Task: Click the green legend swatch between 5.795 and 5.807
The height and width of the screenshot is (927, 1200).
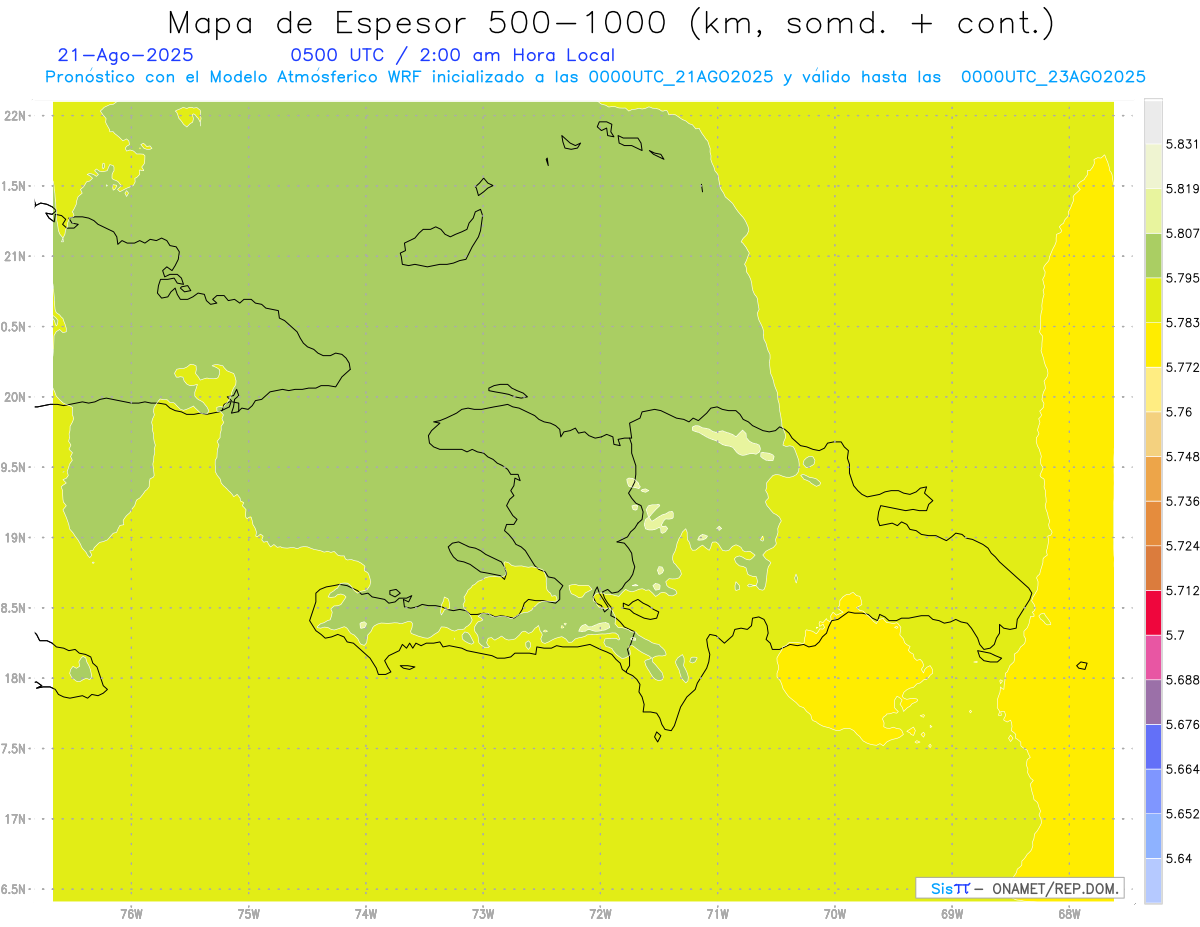Action: tap(1153, 255)
